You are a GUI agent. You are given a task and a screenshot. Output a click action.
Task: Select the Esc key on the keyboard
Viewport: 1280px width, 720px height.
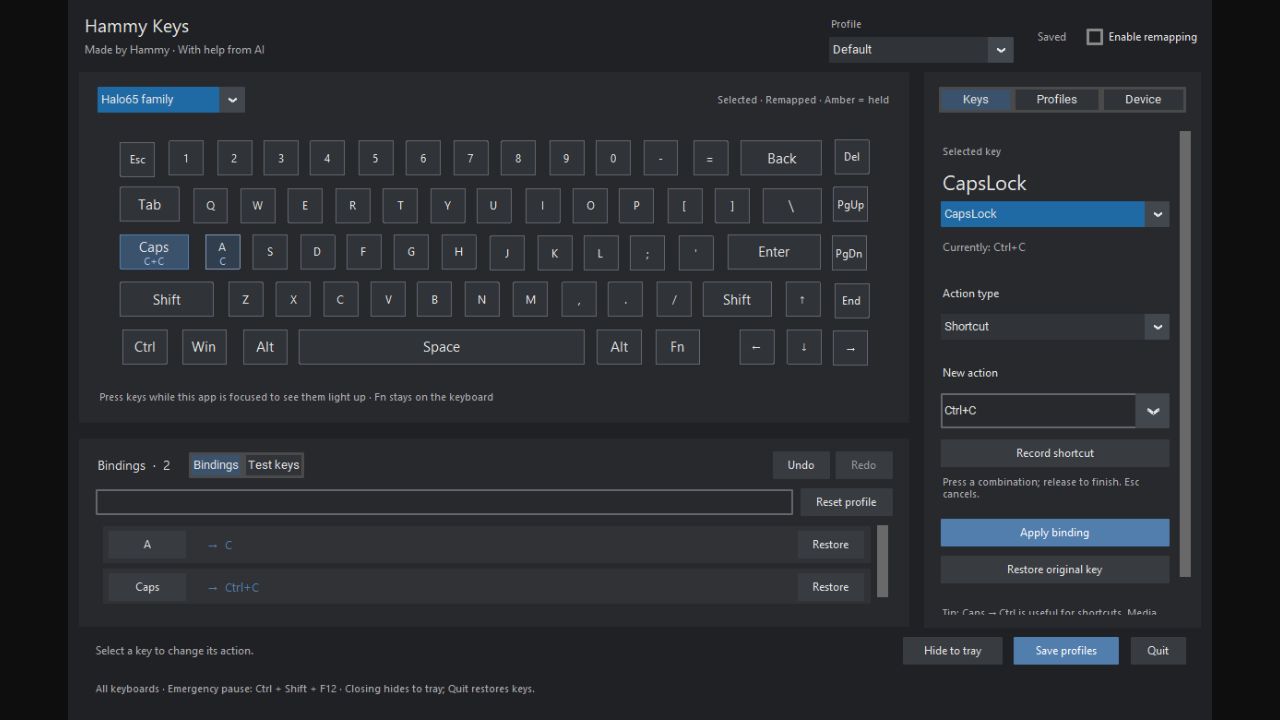coord(138,159)
